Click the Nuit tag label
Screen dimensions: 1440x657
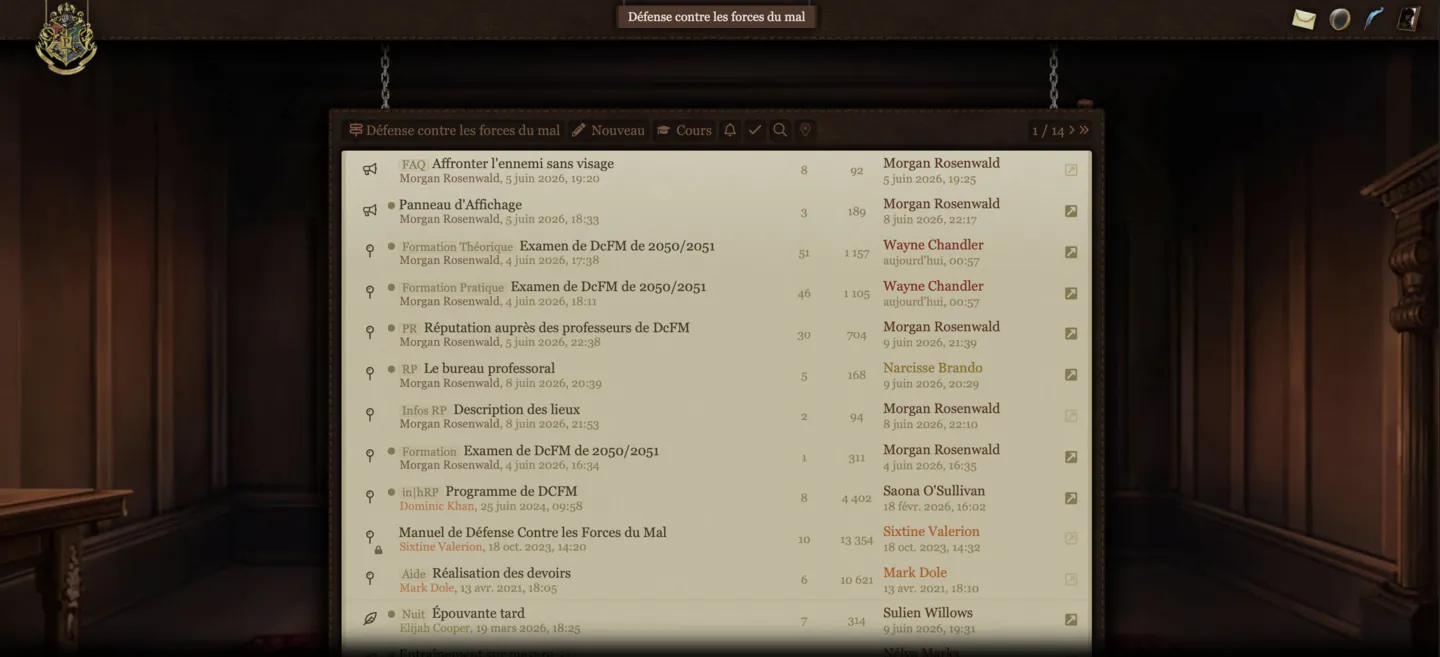413,615
